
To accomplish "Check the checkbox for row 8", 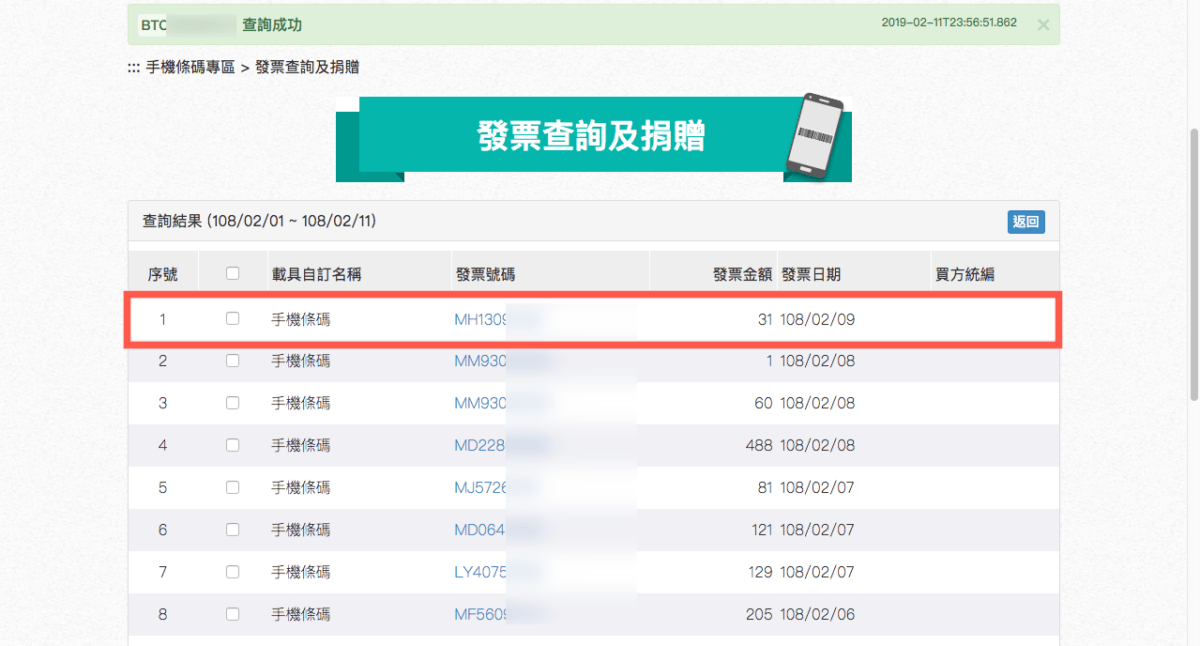I will click(233, 614).
